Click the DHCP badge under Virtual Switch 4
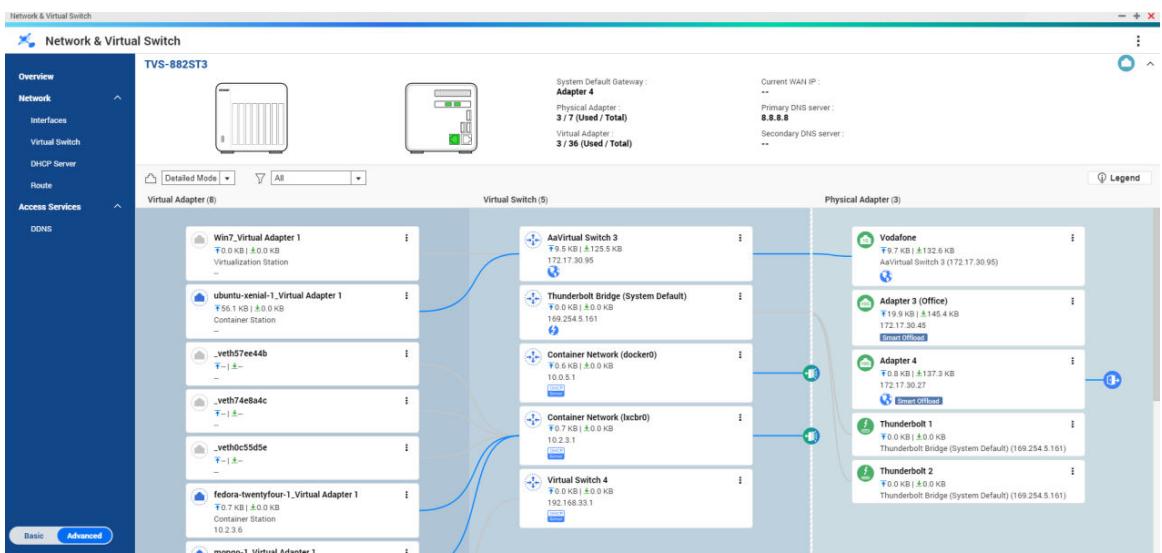The image size is (1162, 553). [x=555, y=516]
